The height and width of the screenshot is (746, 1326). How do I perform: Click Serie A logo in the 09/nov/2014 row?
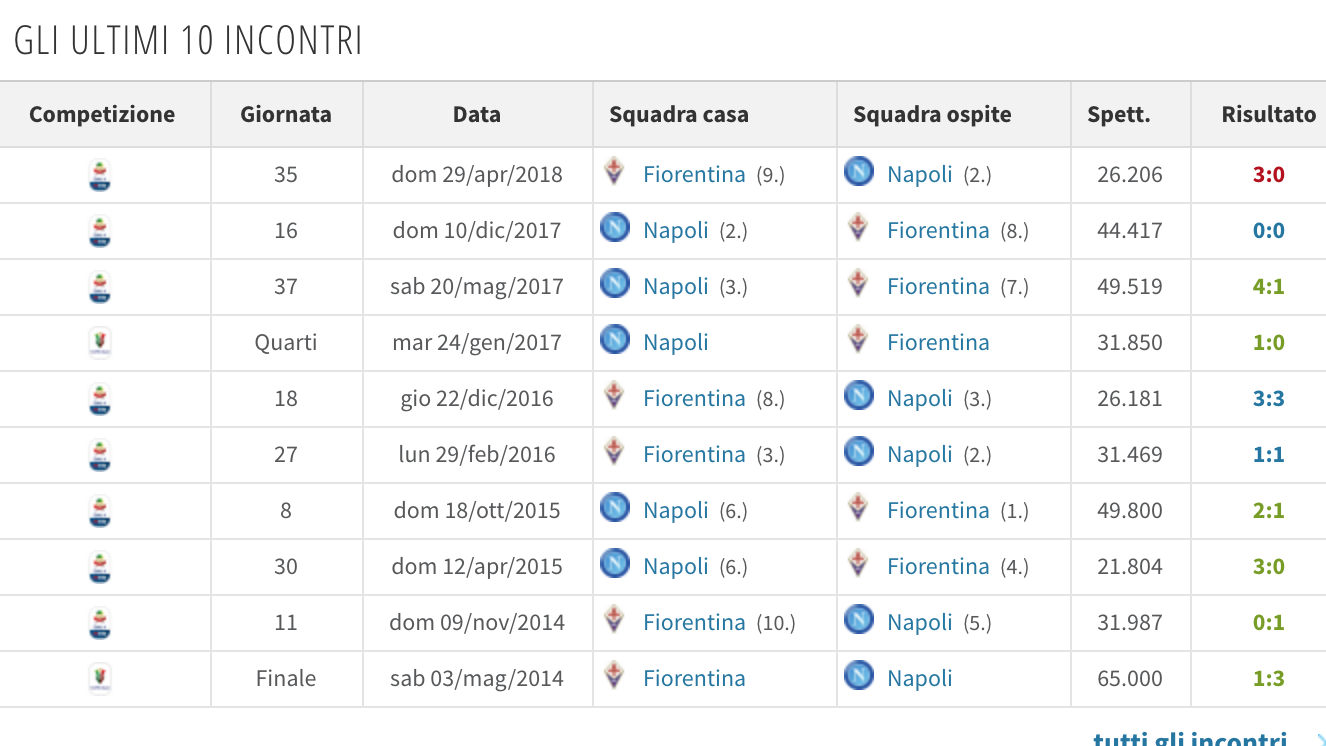[x=100, y=623]
